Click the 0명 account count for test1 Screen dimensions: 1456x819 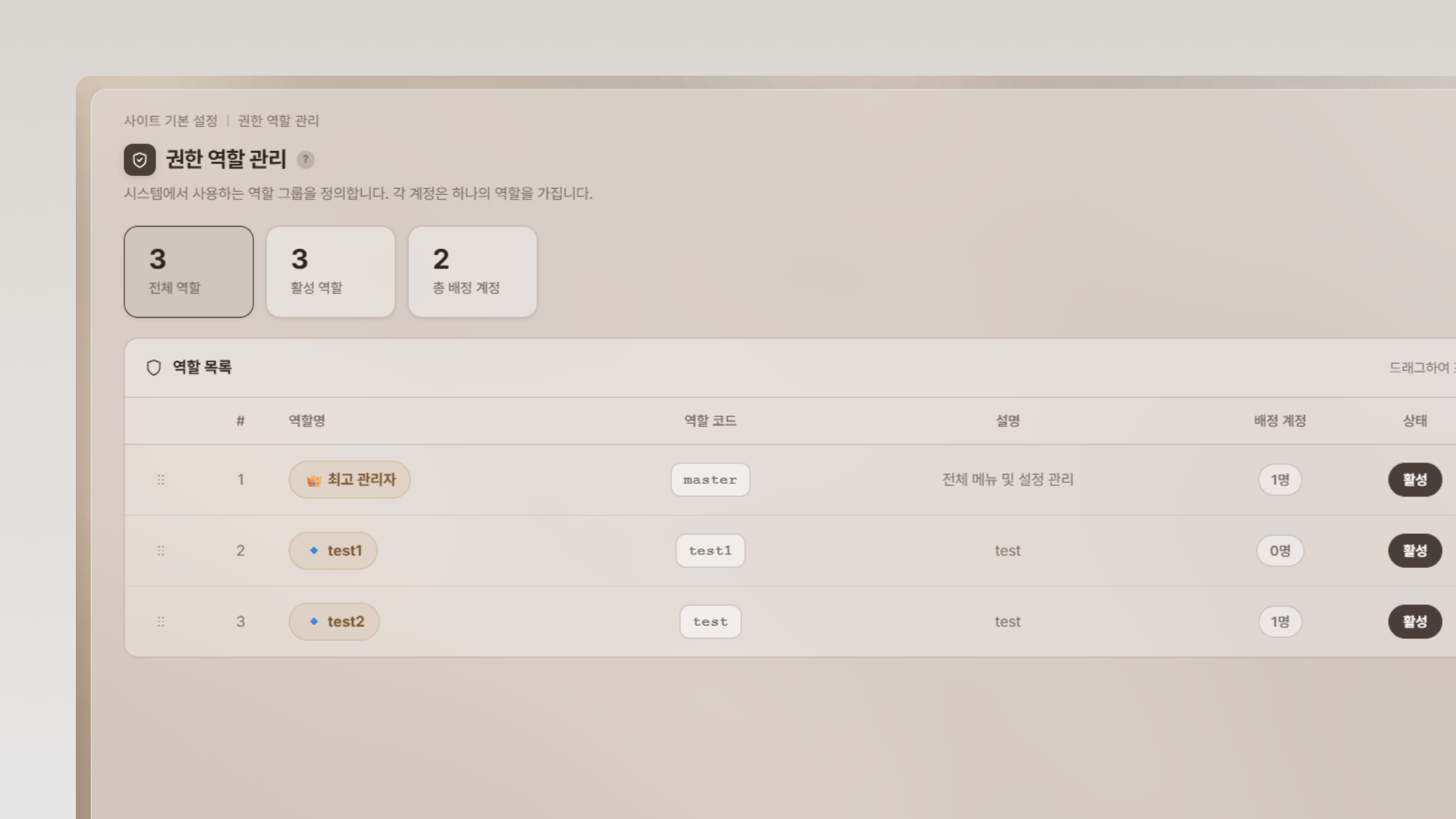1280,551
